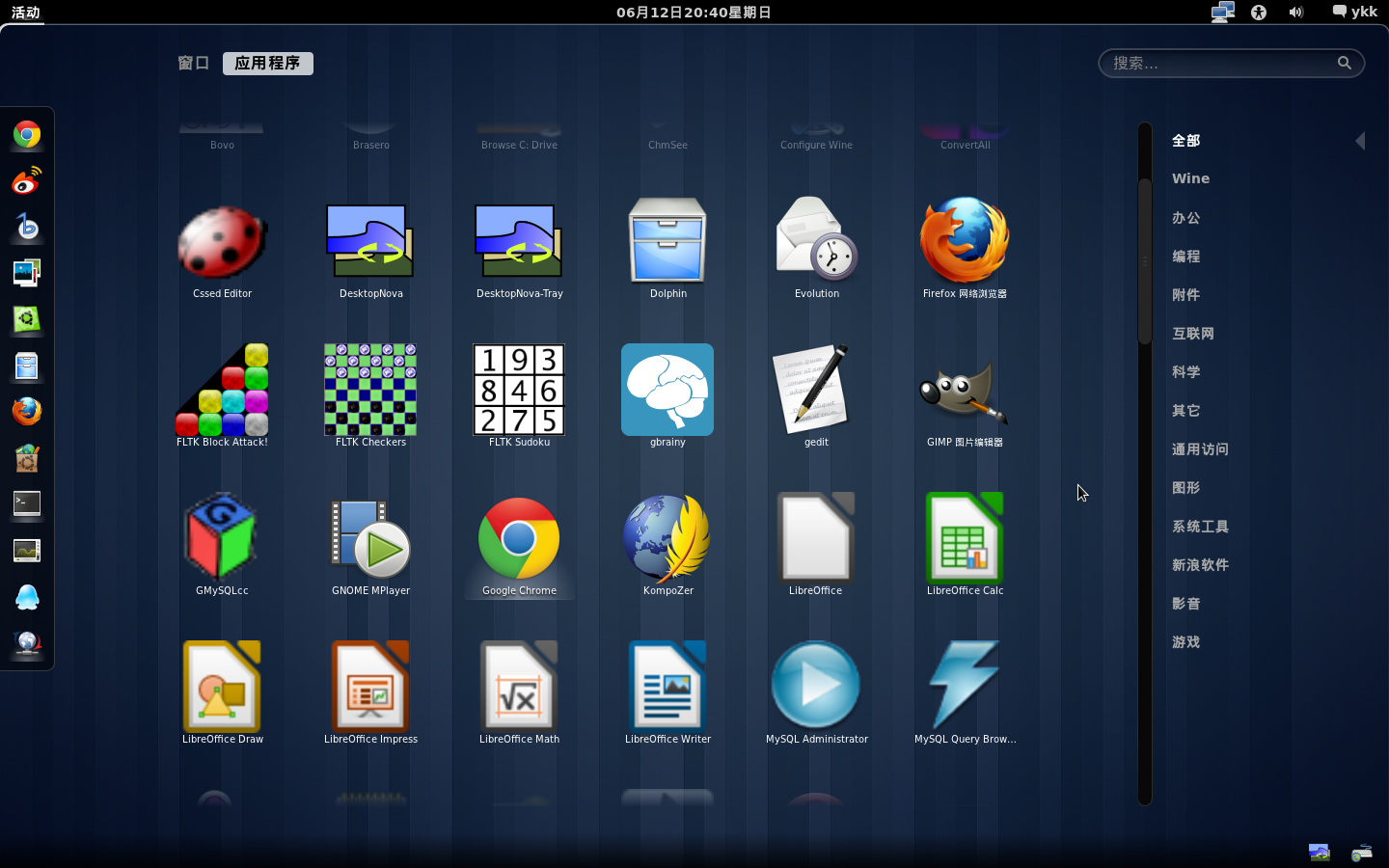This screenshot has width=1389, height=868.
Task: Open Evolution mail icon
Action: pos(816,241)
